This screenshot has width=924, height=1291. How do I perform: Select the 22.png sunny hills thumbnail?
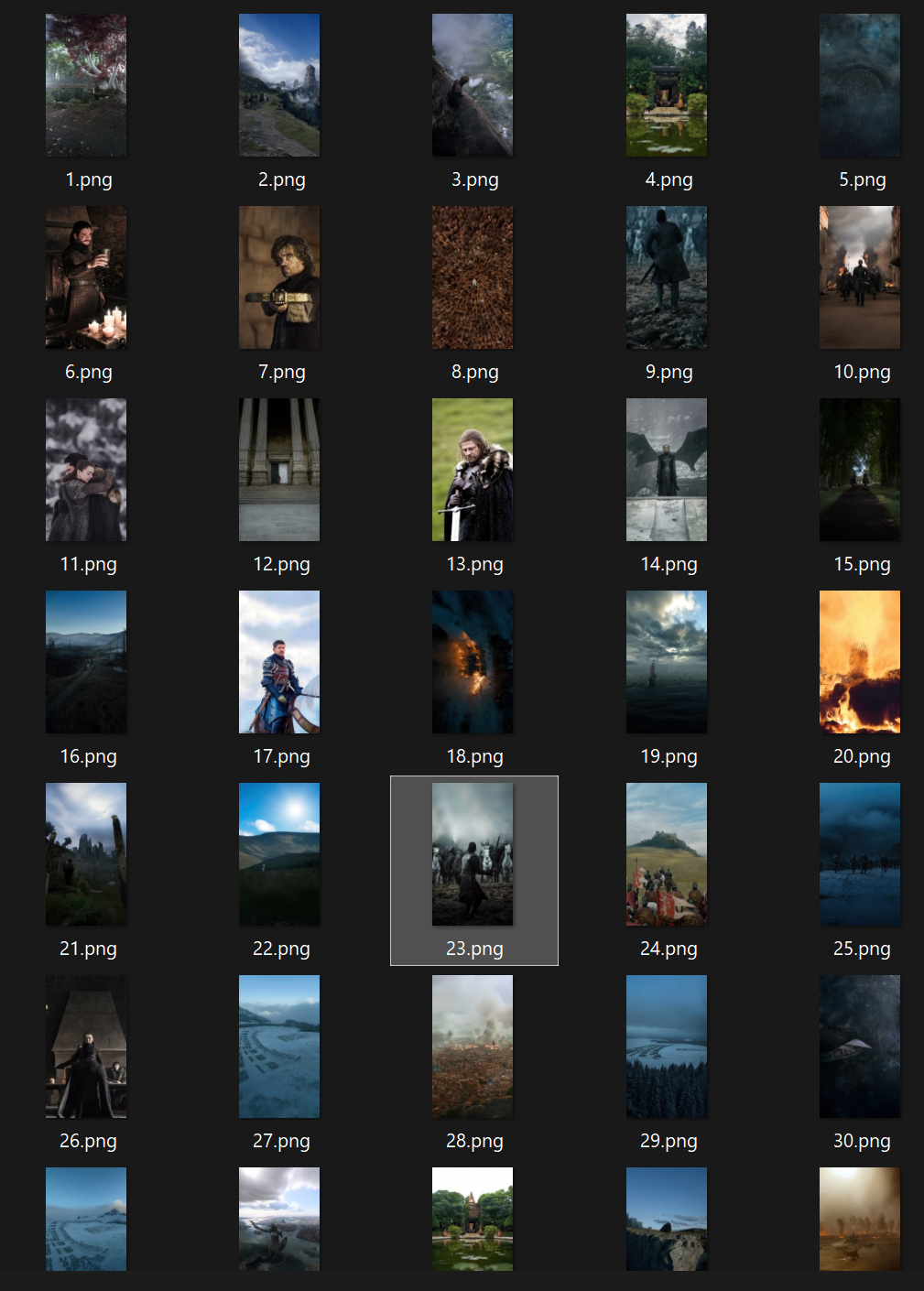[x=279, y=854]
